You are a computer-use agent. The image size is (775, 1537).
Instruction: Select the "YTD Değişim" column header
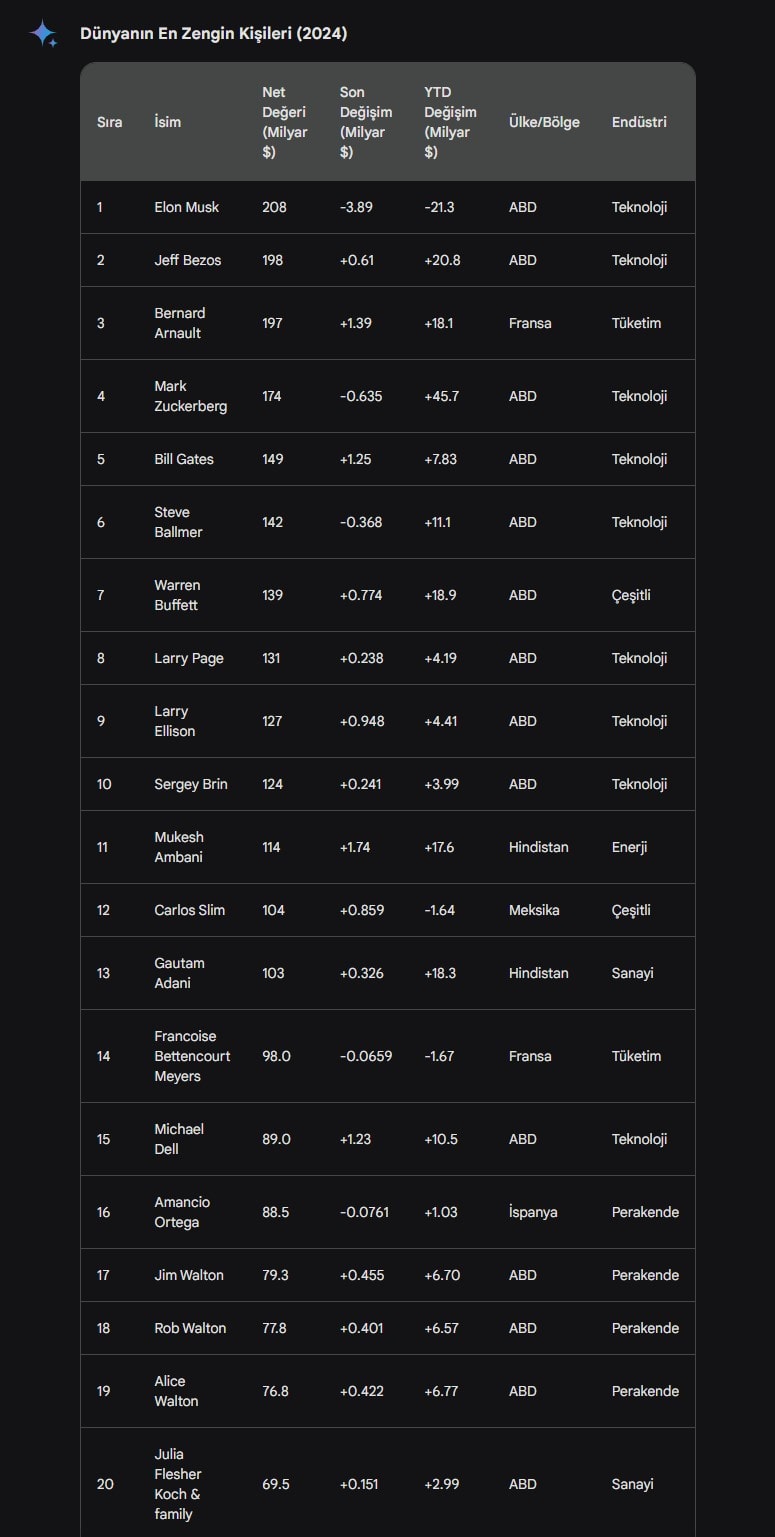[x=450, y=122]
